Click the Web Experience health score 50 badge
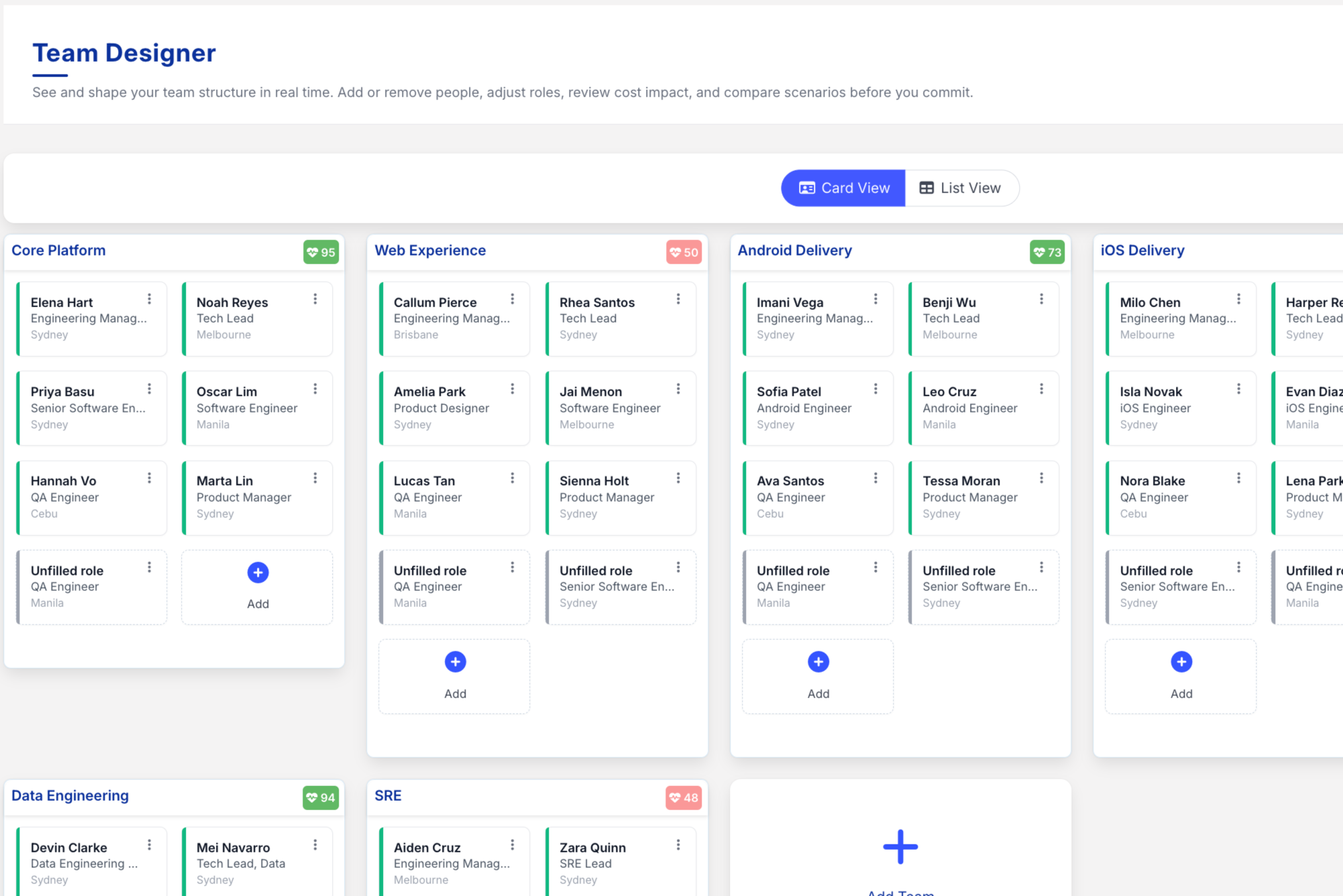The image size is (1343, 896). tap(684, 252)
